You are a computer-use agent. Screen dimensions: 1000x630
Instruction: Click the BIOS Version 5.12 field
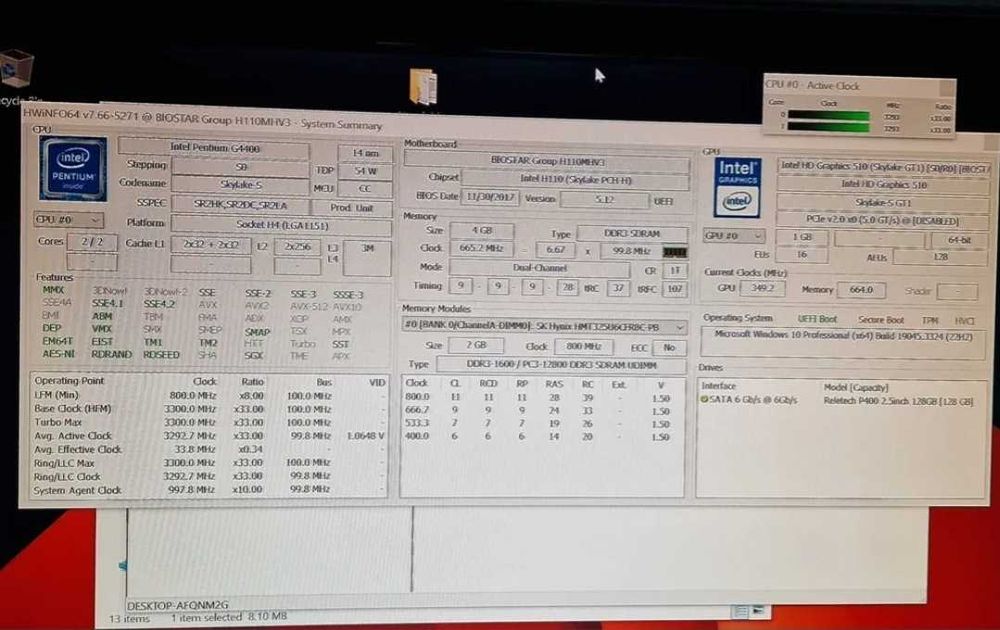(x=604, y=200)
